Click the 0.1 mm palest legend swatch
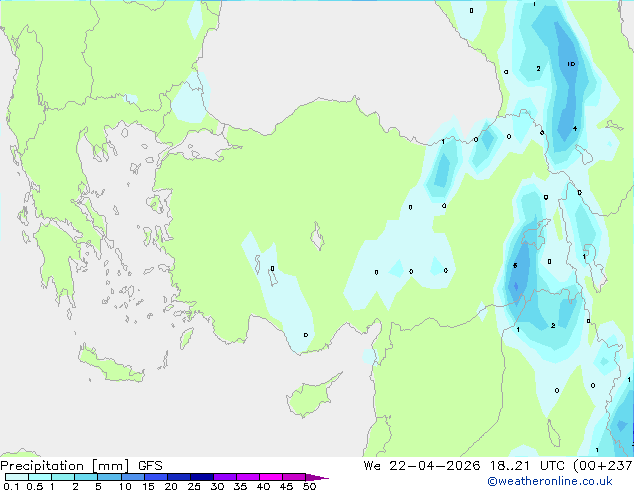Screen dimensions: 634x490 pyautogui.click(x=17, y=477)
